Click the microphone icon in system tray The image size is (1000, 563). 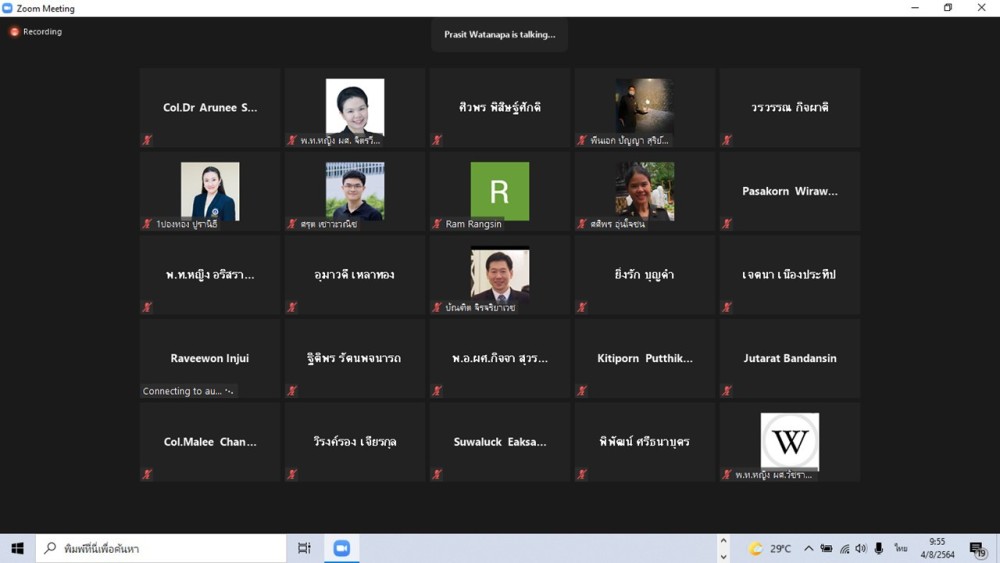879,549
